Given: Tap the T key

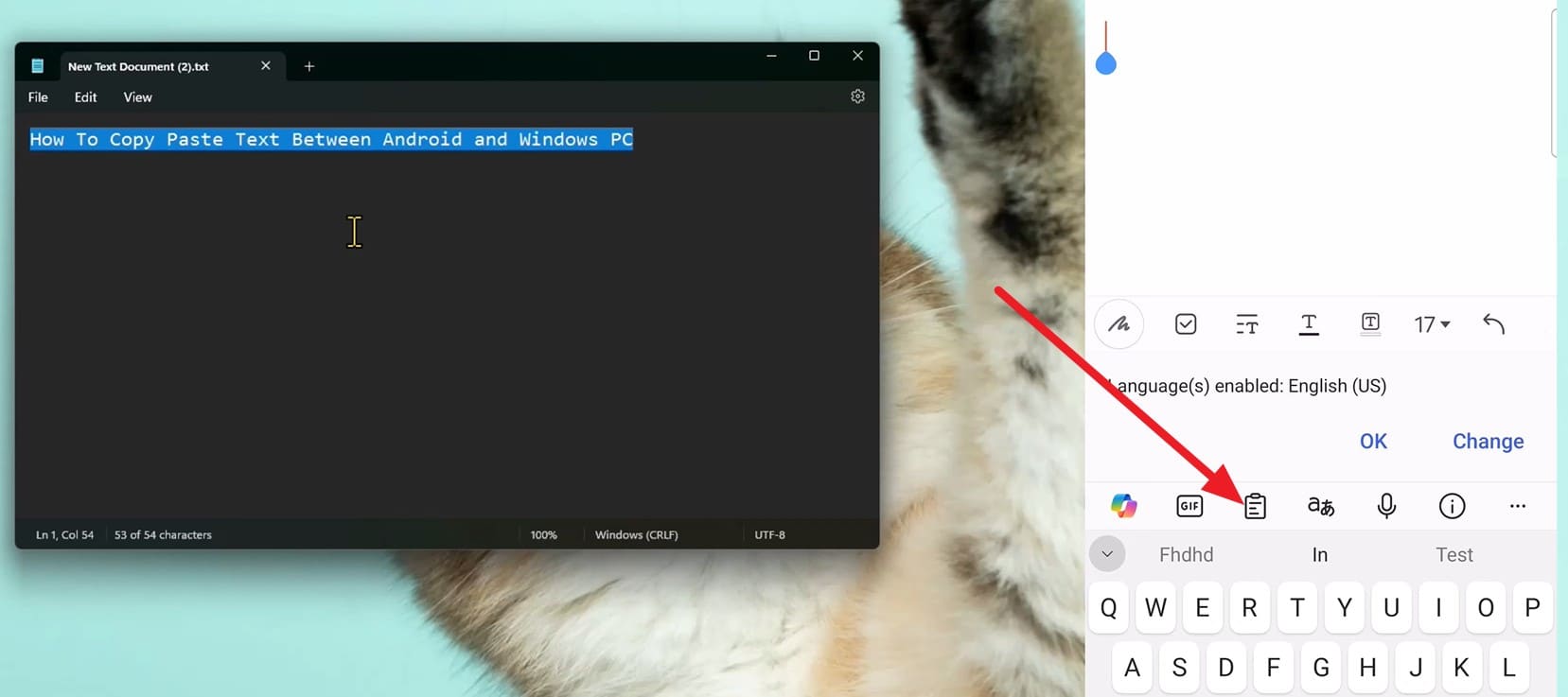Looking at the screenshot, I should [x=1297, y=607].
